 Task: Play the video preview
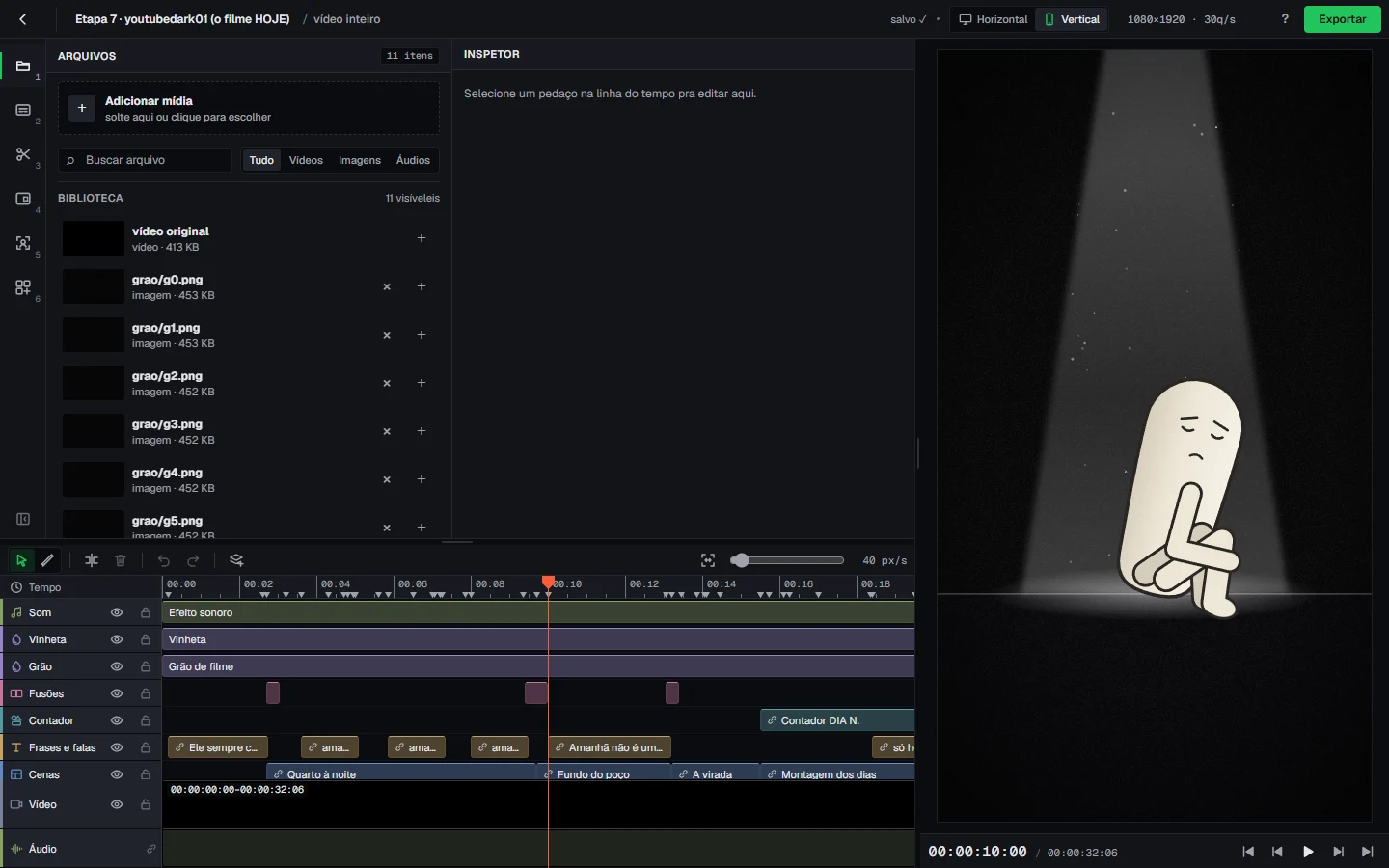click(x=1308, y=852)
